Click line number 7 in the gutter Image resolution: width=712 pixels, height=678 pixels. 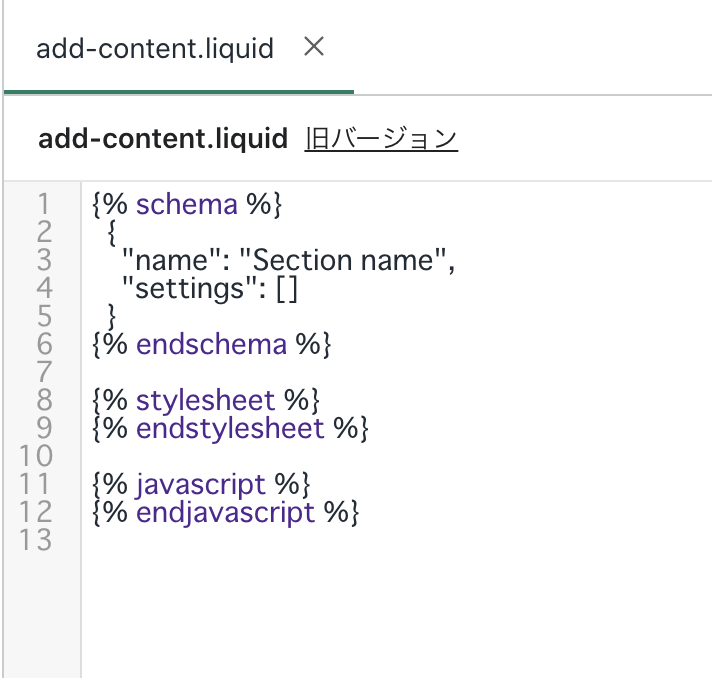(x=43, y=373)
